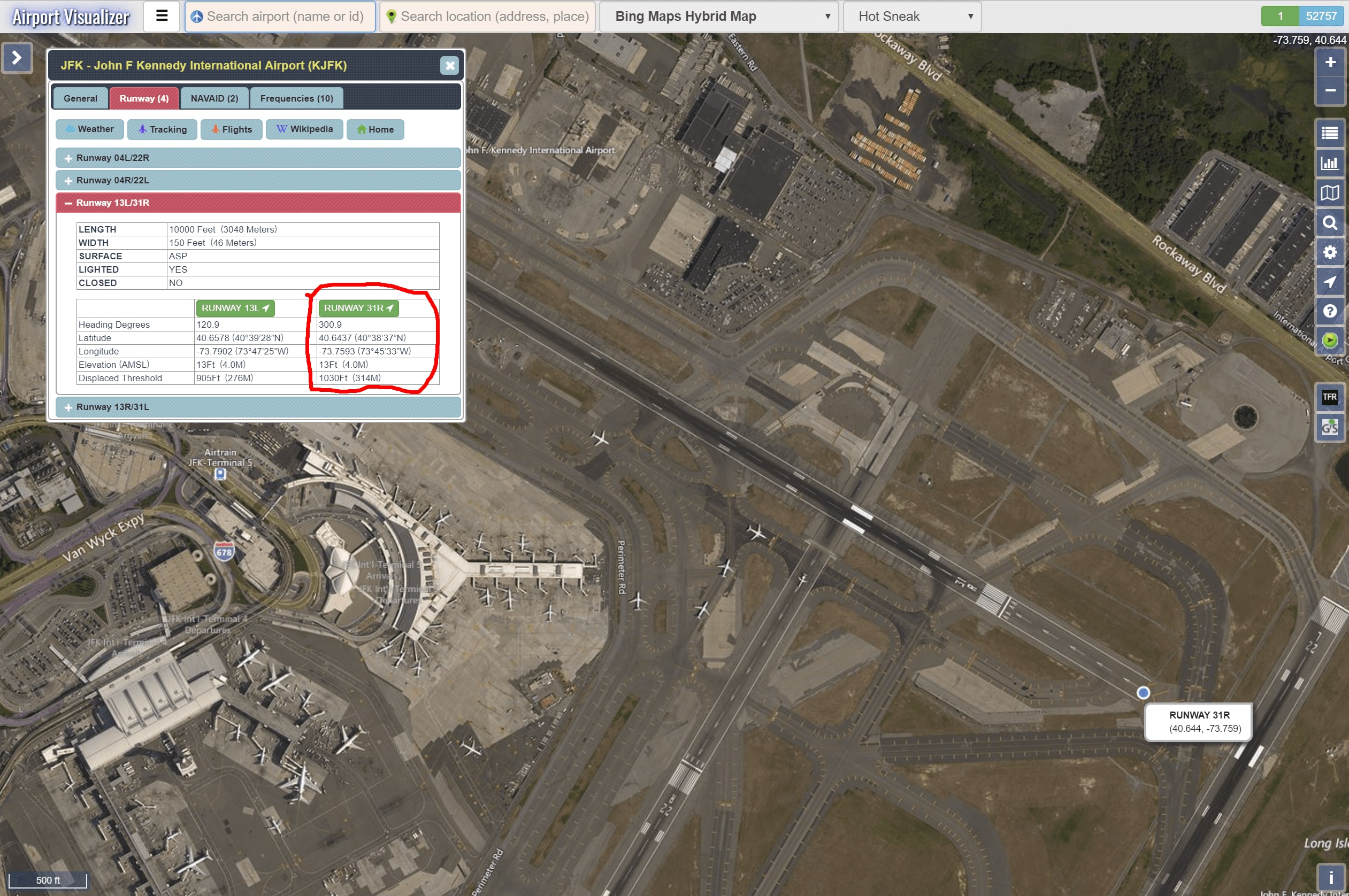Select 13L displaced threshold 905Ft
1349x896 pixels.
tap(225, 378)
